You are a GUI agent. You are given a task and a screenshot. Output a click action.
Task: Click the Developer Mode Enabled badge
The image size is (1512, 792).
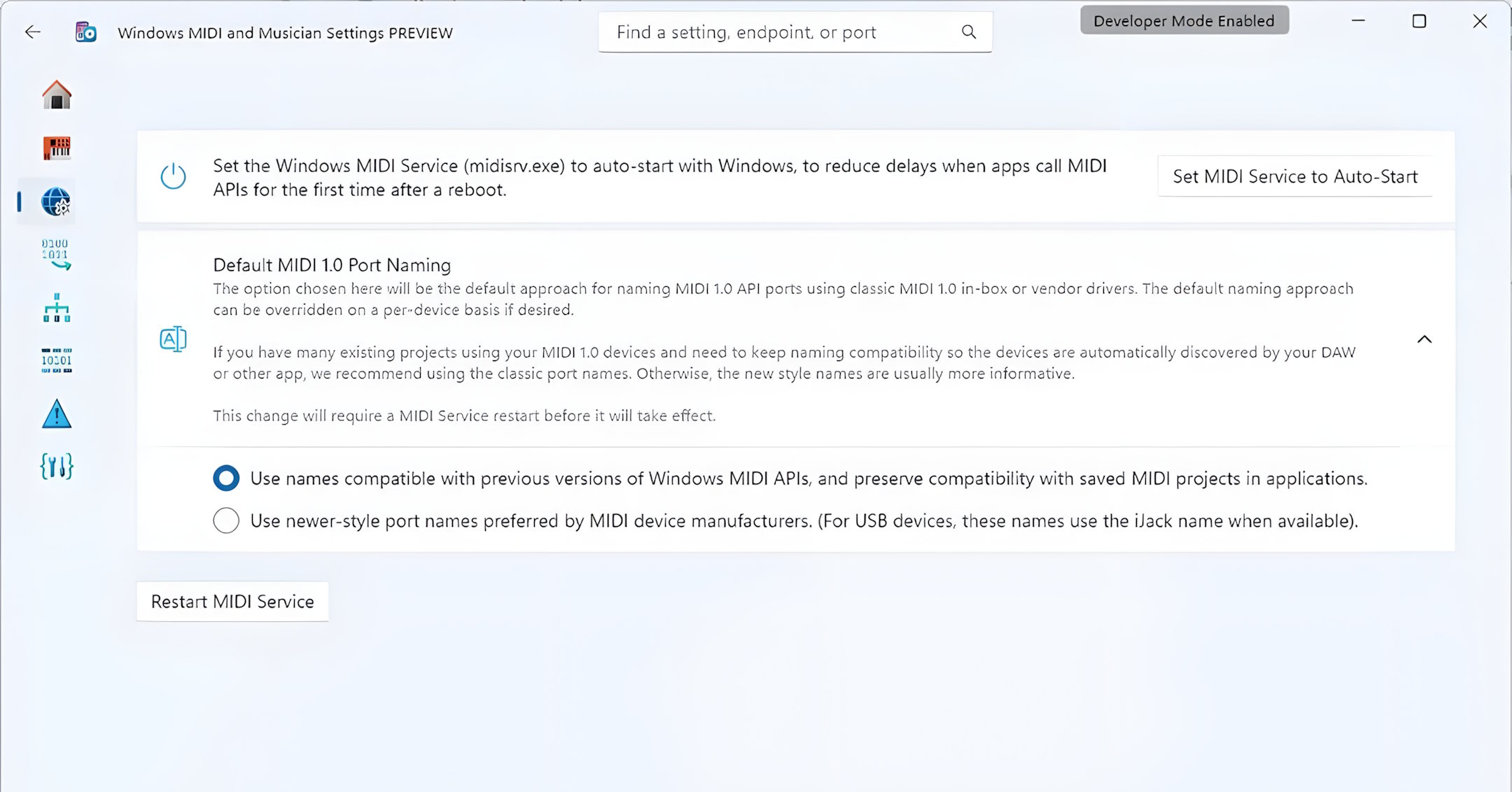(x=1184, y=21)
